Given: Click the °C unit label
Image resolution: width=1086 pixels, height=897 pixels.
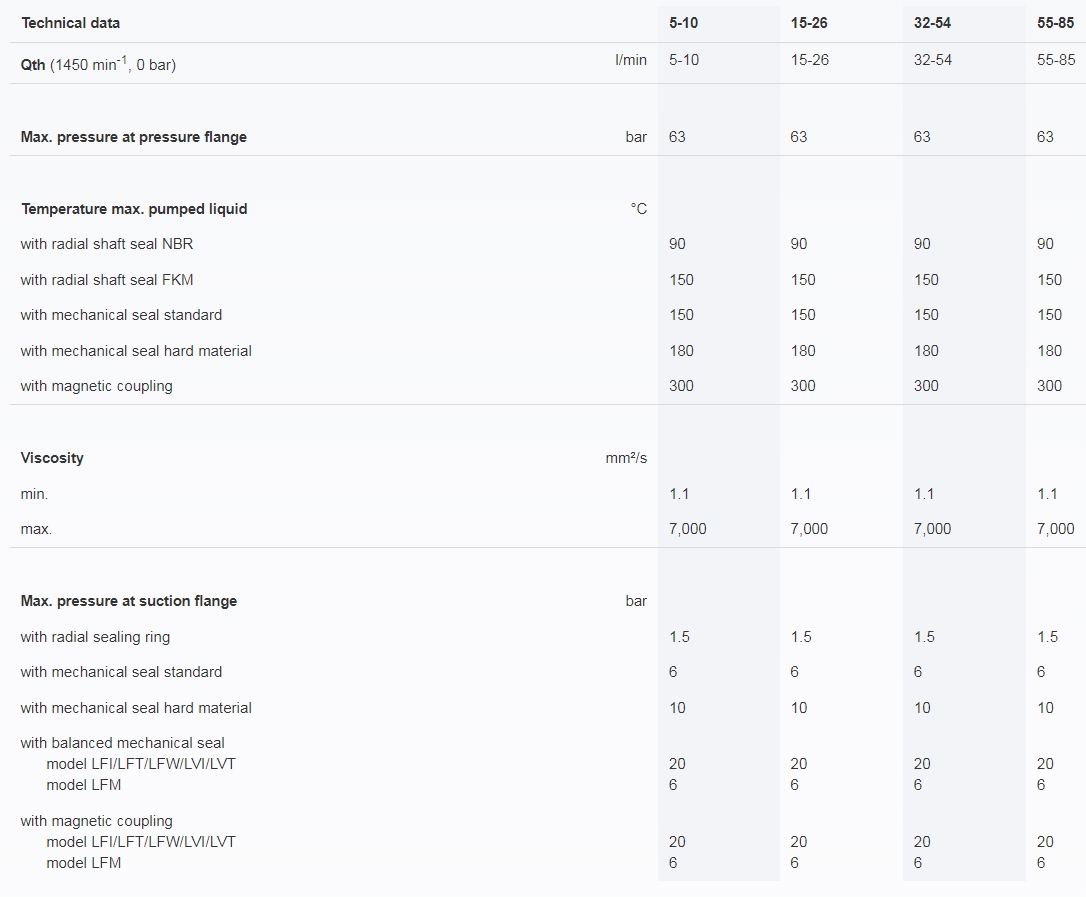Looking at the screenshot, I should (x=639, y=208).
